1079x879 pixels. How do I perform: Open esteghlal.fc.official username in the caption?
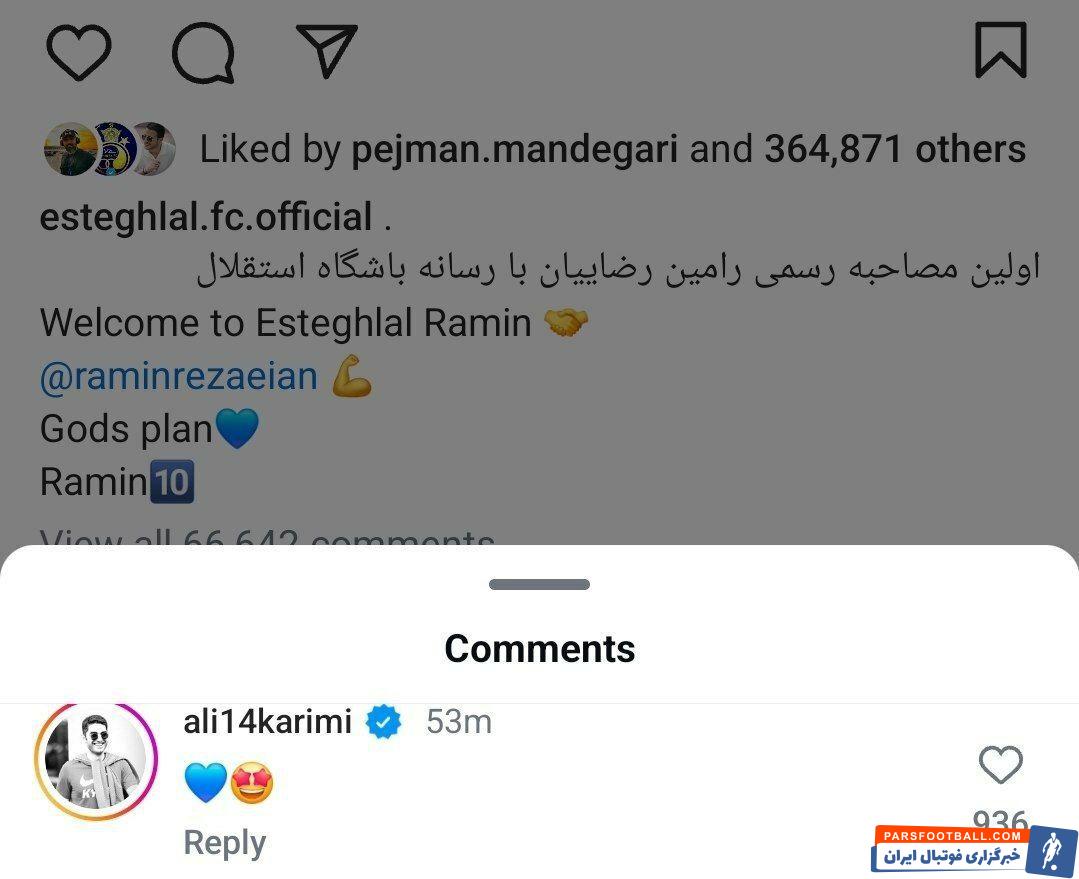coord(206,217)
